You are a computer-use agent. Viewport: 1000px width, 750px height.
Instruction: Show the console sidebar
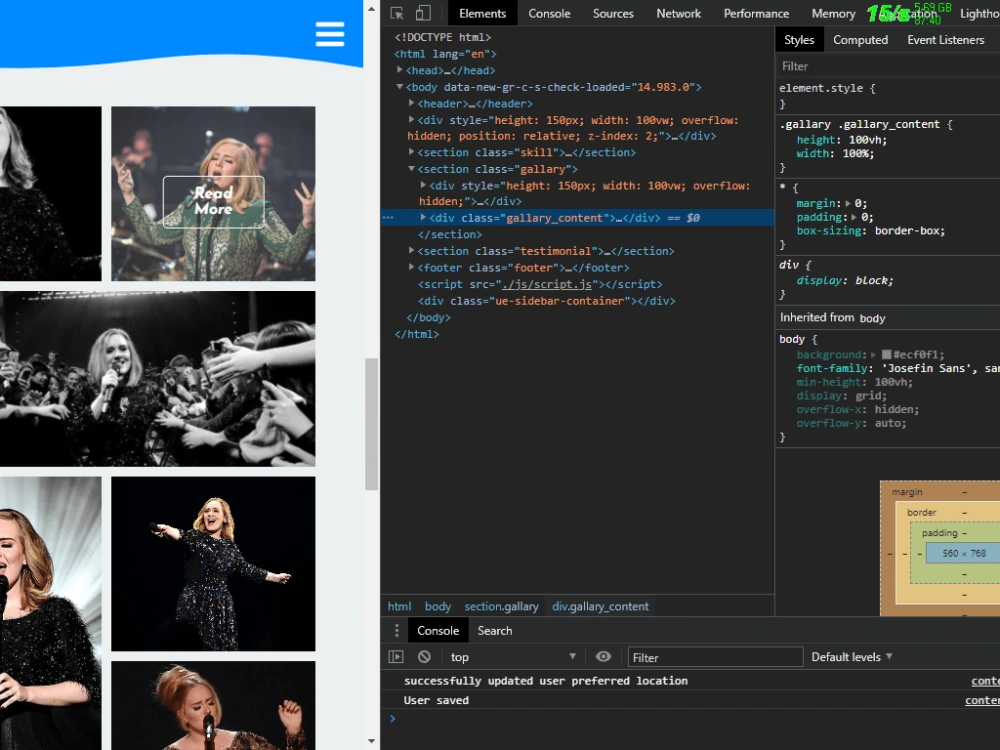coord(396,657)
